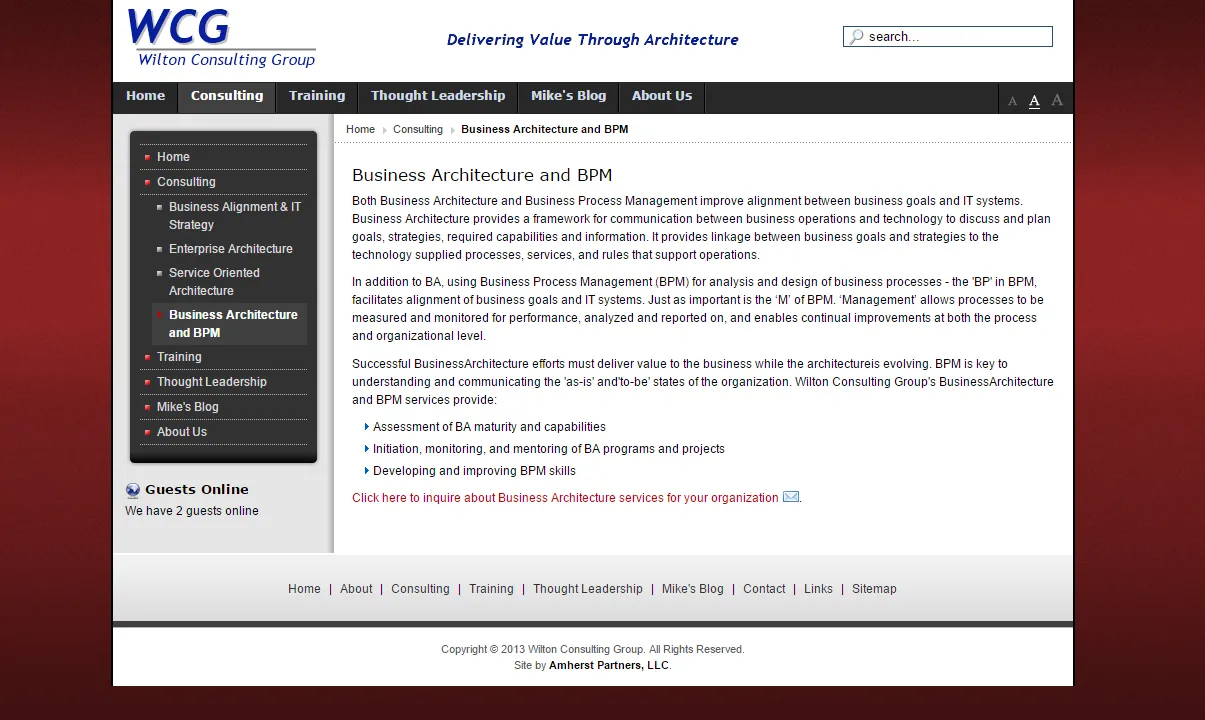Click Mike's Blog in the footer links
Image resolution: width=1205 pixels, height=720 pixels.
pyautogui.click(x=693, y=589)
